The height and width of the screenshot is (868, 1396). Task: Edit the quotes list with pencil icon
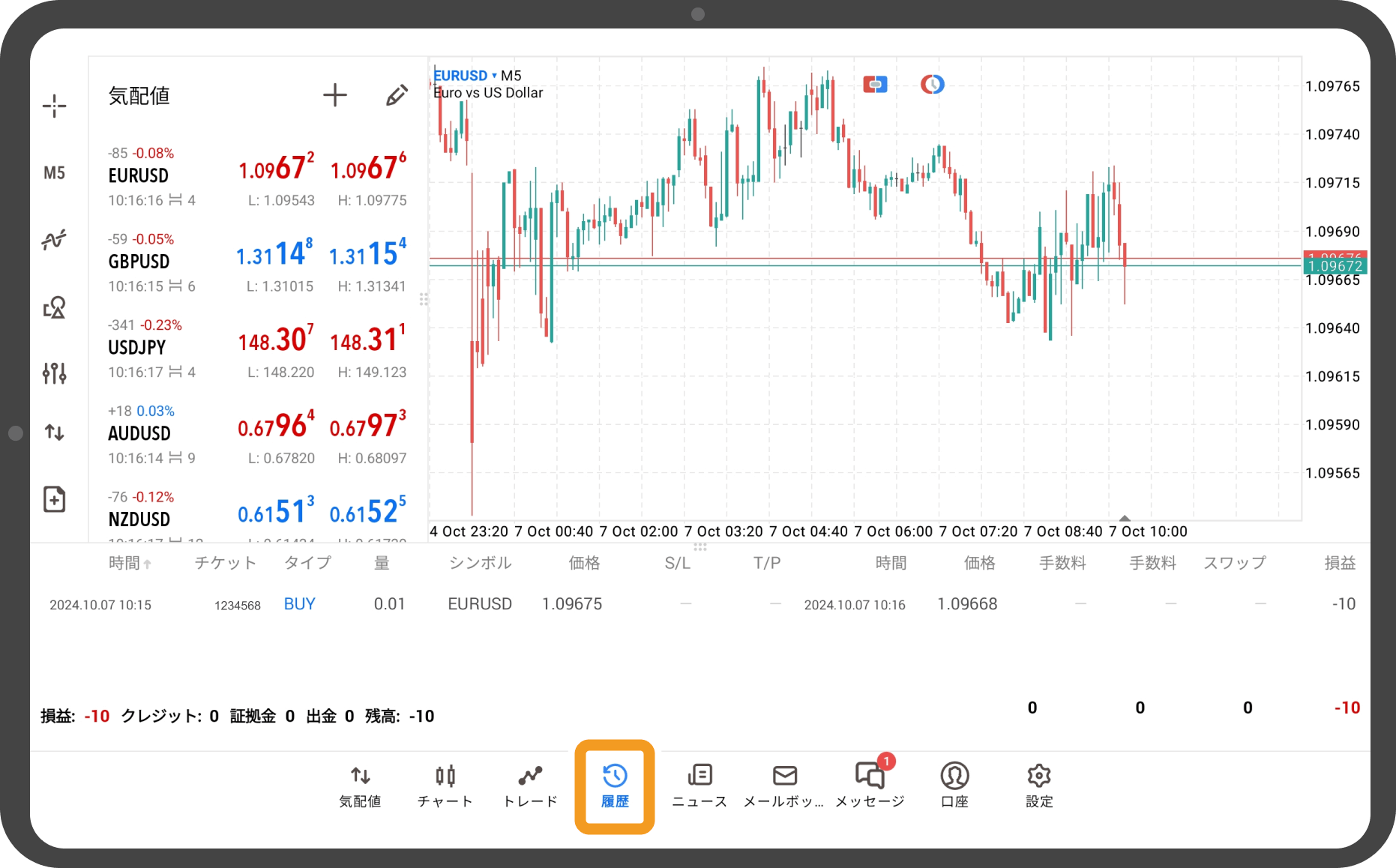pyautogui.click(x=397, y=95)
